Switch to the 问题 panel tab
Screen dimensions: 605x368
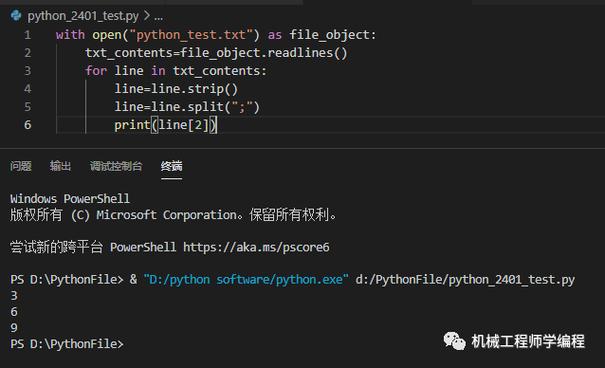[20, 166]
